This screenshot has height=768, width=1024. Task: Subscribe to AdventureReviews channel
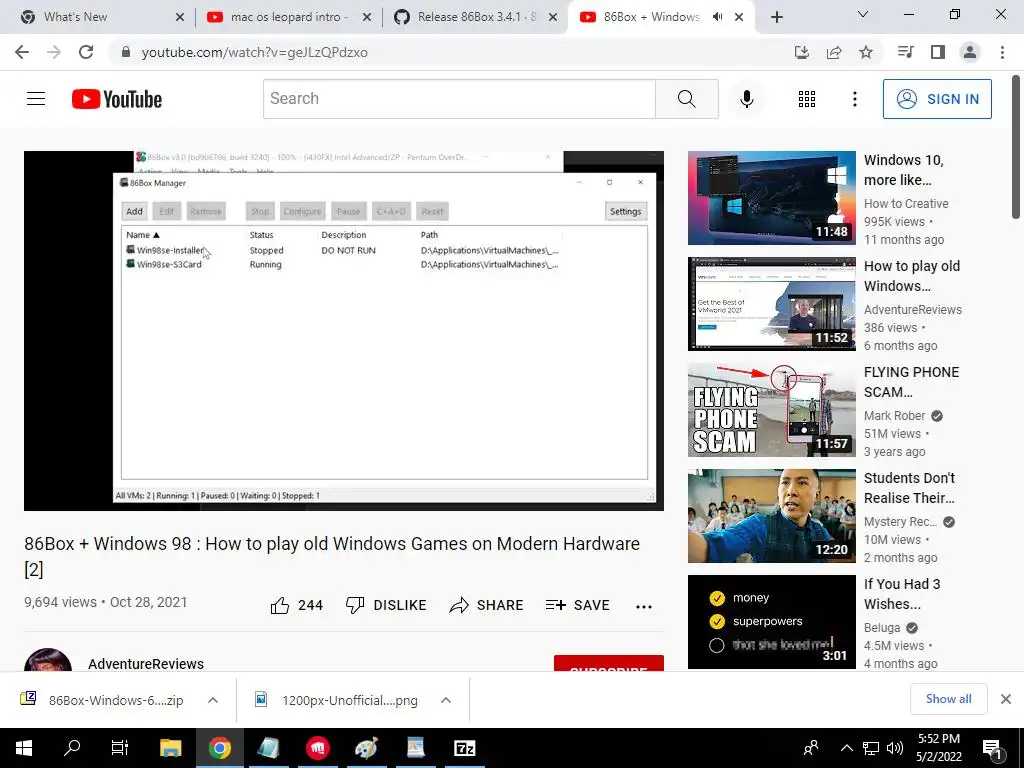click(x=609, y=664)
